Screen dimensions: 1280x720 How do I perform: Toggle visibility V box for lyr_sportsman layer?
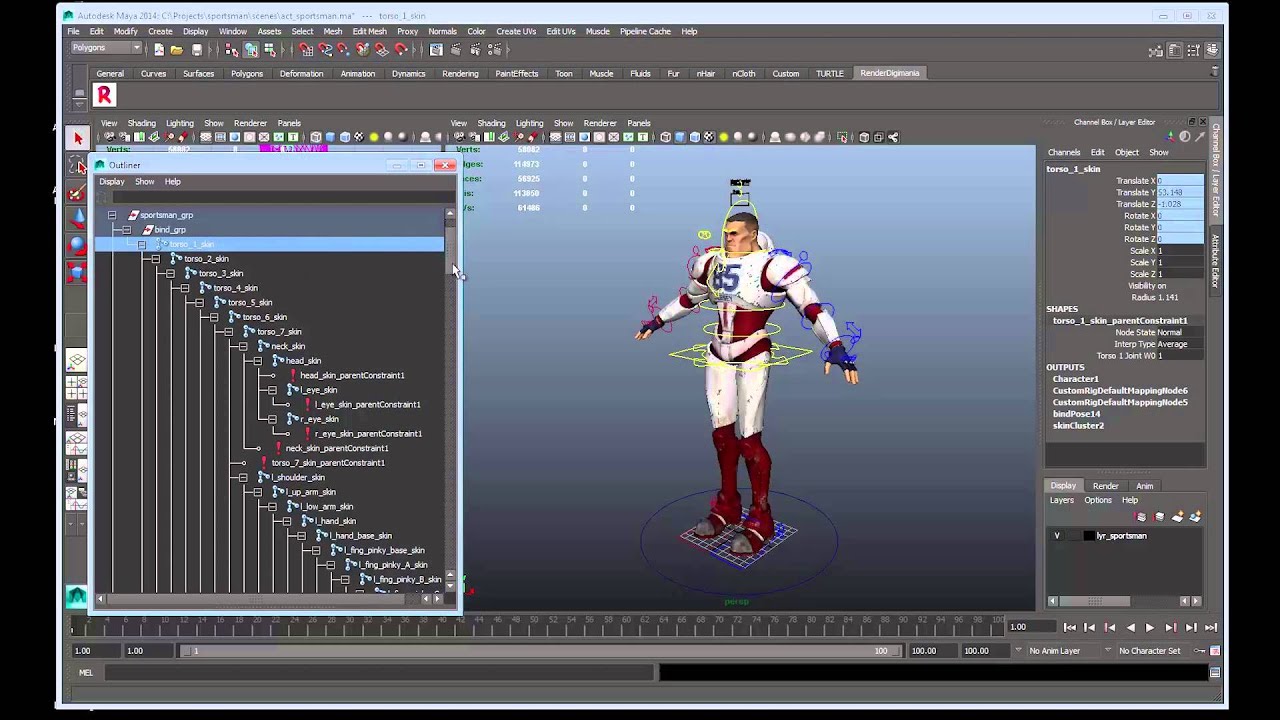[x=1057, y=536]
